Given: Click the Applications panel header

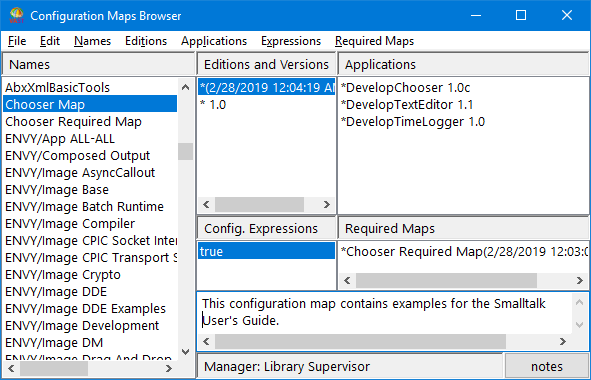Looking at the screenshot, I should point(463,64).
